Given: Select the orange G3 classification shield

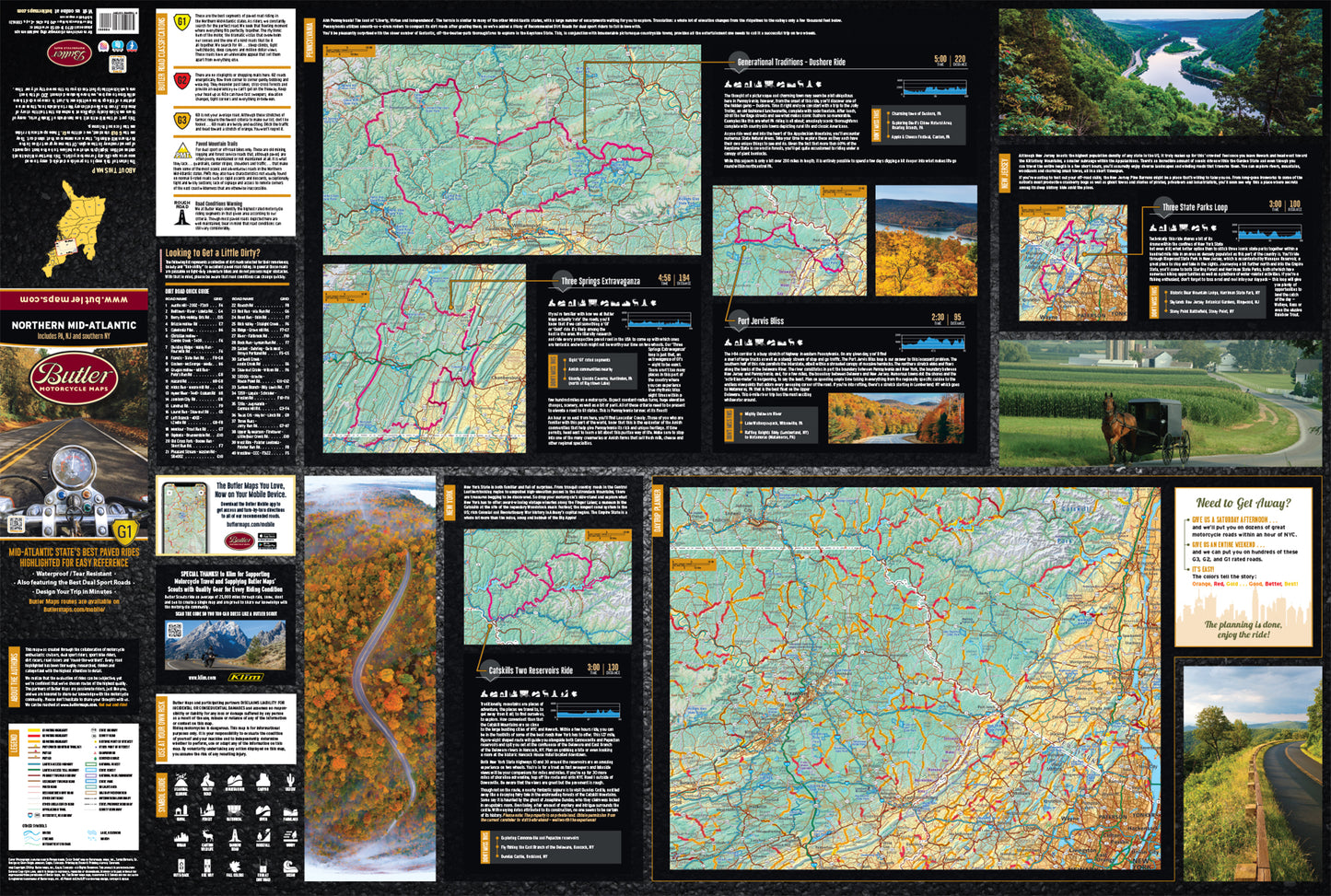Looking at the screenshot, I should 182,120.
